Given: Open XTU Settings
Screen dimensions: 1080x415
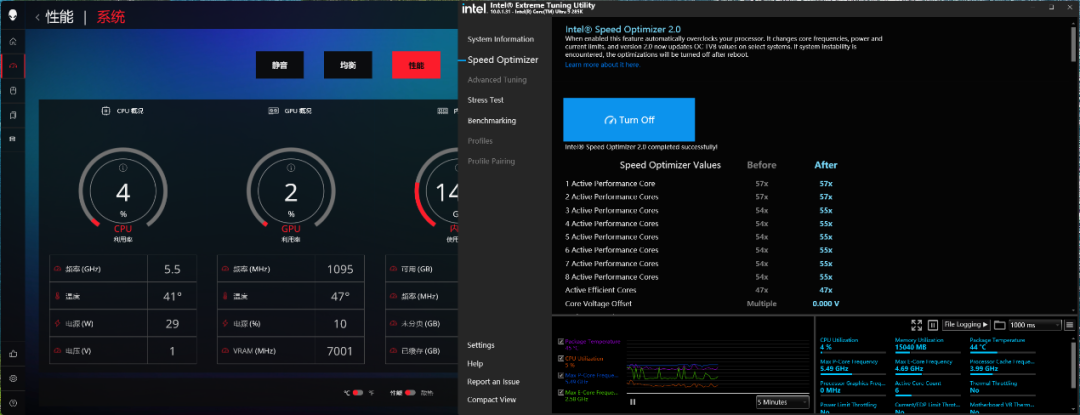Looking at the screenshot, I should click(x=481, y=345).
